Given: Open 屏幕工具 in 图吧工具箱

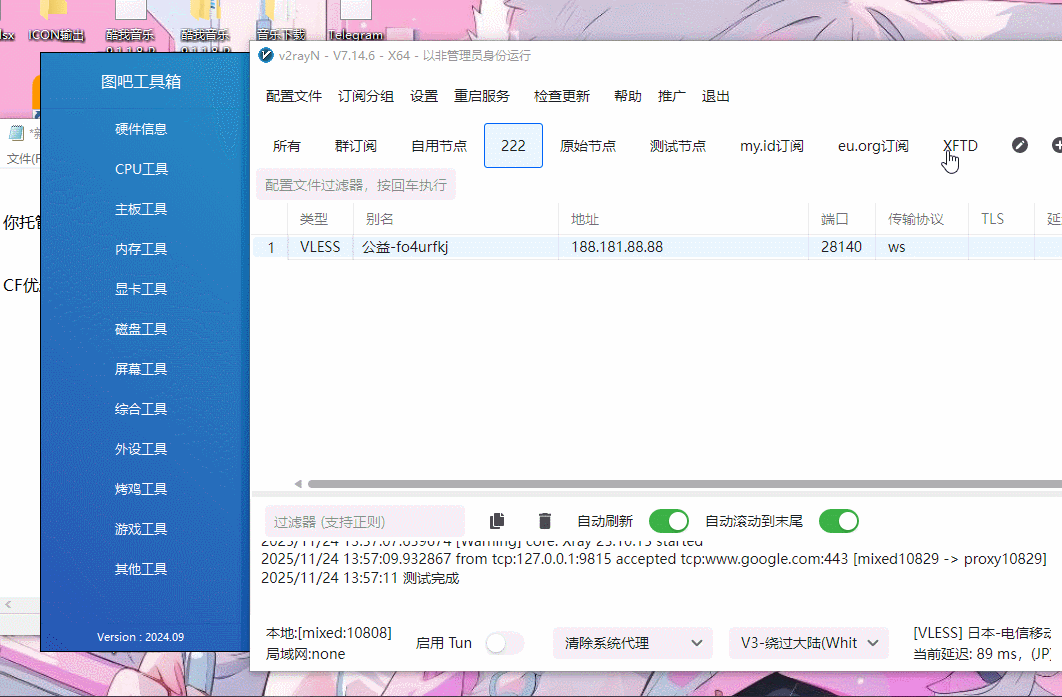Looking at the screenshot, I should tap(141, 368).
